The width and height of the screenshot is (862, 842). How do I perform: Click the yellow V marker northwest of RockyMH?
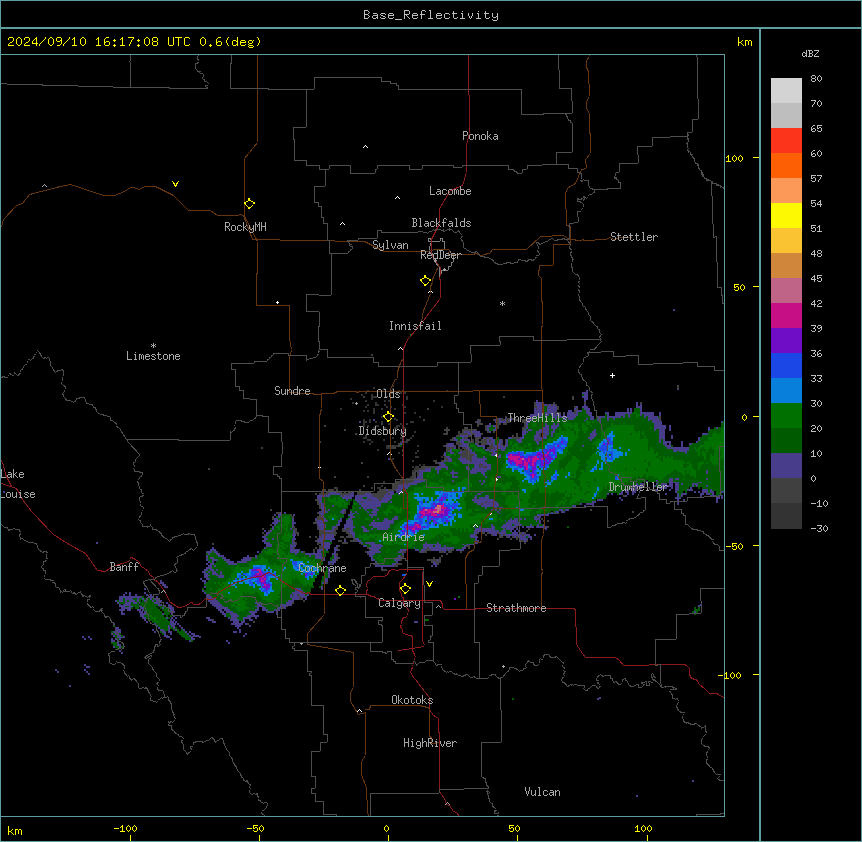coord(175,184)
